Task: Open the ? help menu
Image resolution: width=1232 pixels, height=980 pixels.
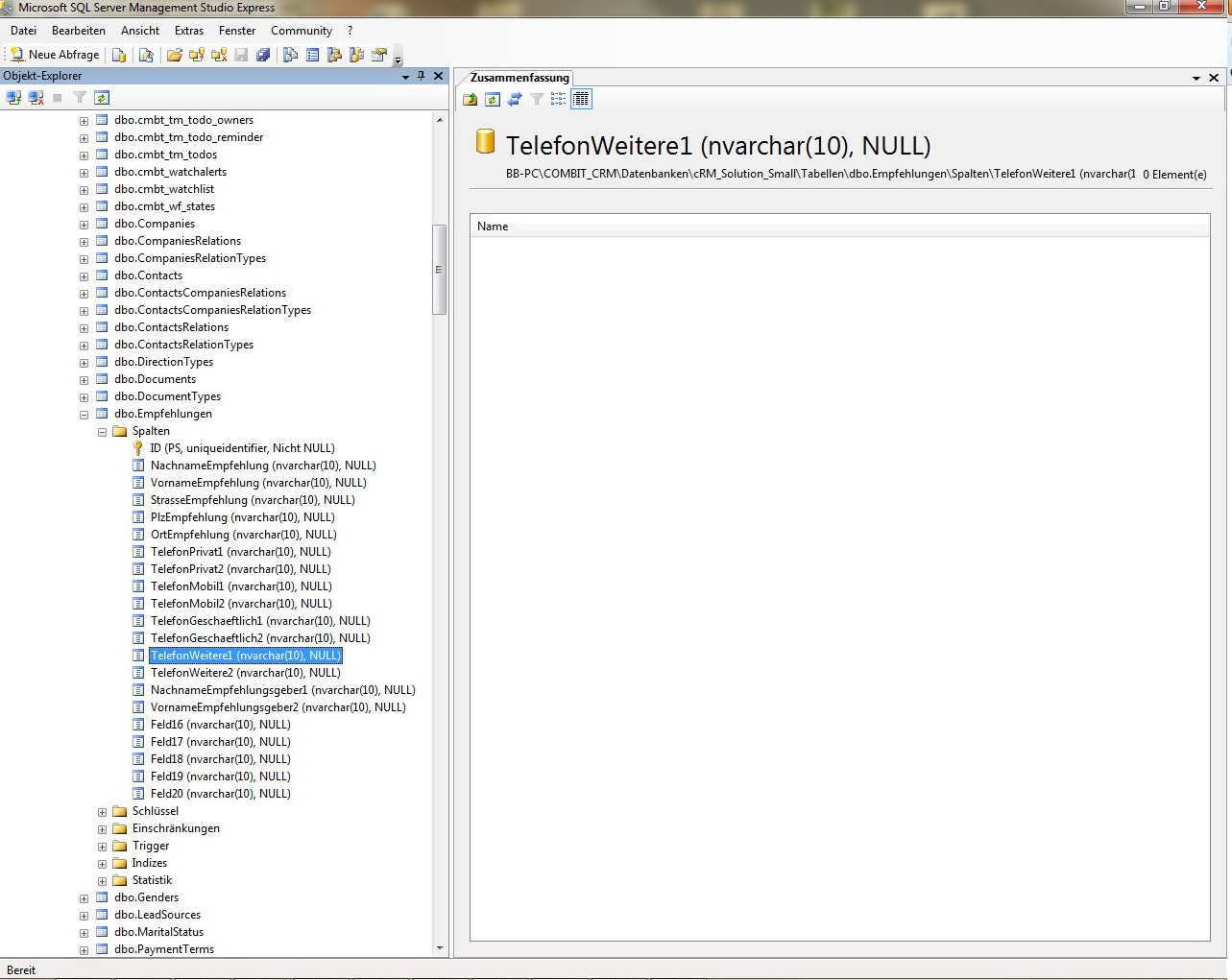Action: (x=350, y=31)
